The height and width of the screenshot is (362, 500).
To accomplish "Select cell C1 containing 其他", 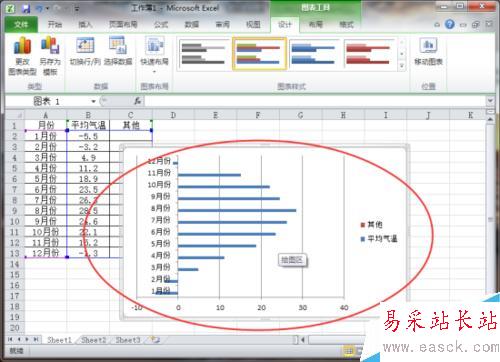I will pyautogui.click(x=131, y=125).
